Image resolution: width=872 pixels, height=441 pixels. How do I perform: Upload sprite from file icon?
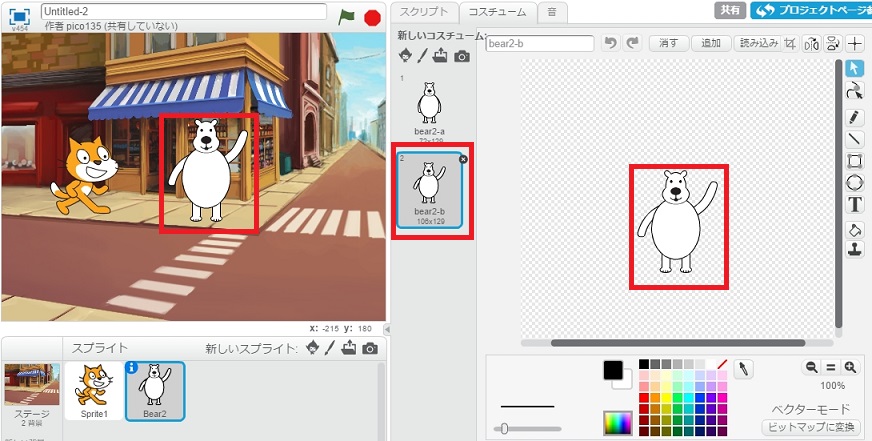coord(349,348)
